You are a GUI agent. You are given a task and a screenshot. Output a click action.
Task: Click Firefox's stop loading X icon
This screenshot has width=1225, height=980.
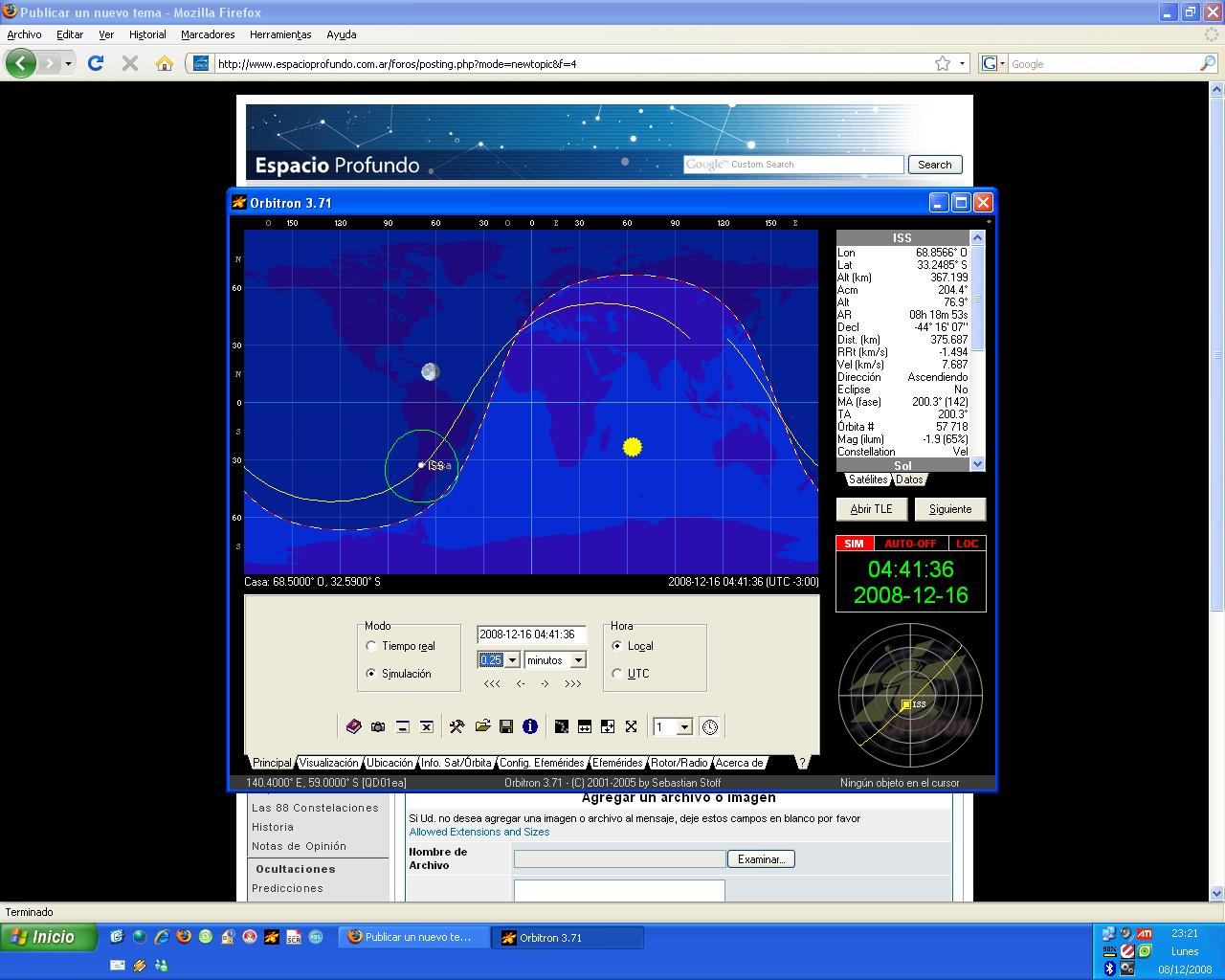130,63
